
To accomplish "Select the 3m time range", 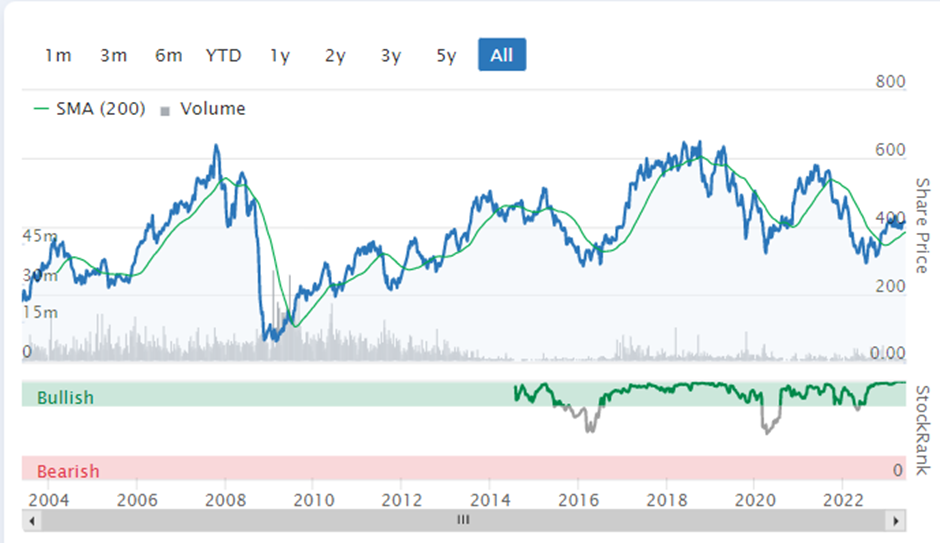I will click(113, 55).
